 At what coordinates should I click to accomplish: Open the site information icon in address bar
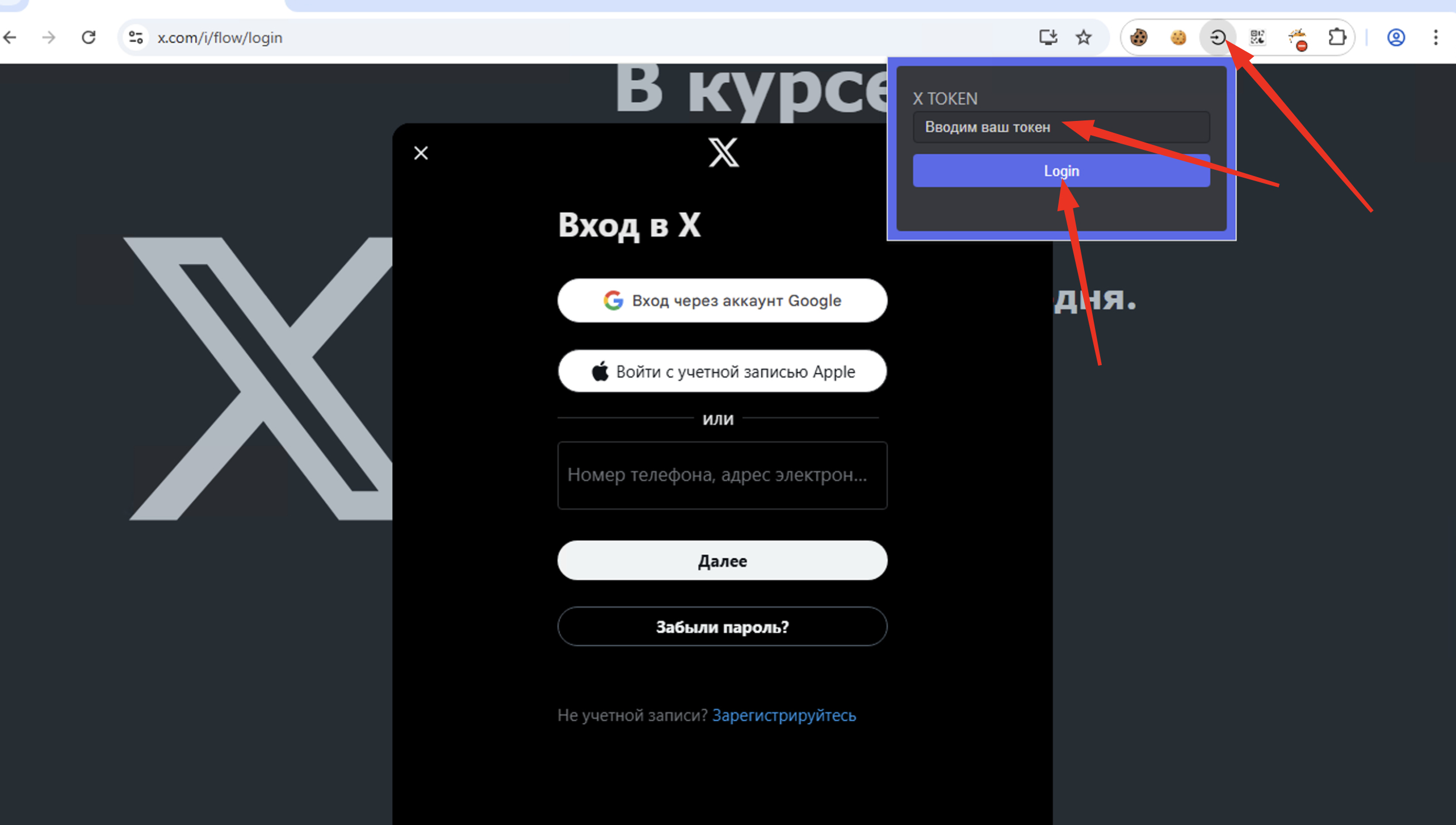tap(136, 37)
